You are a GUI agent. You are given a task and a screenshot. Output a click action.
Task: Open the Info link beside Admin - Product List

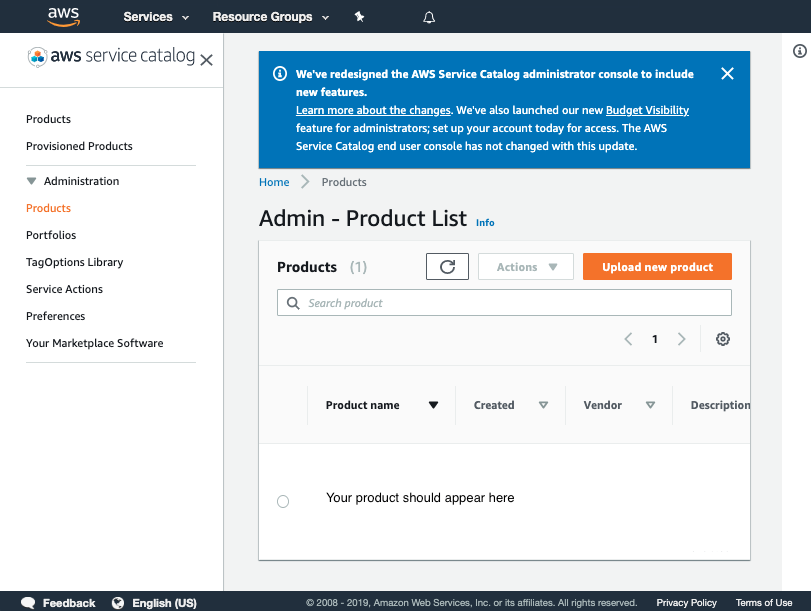(485, 222)
